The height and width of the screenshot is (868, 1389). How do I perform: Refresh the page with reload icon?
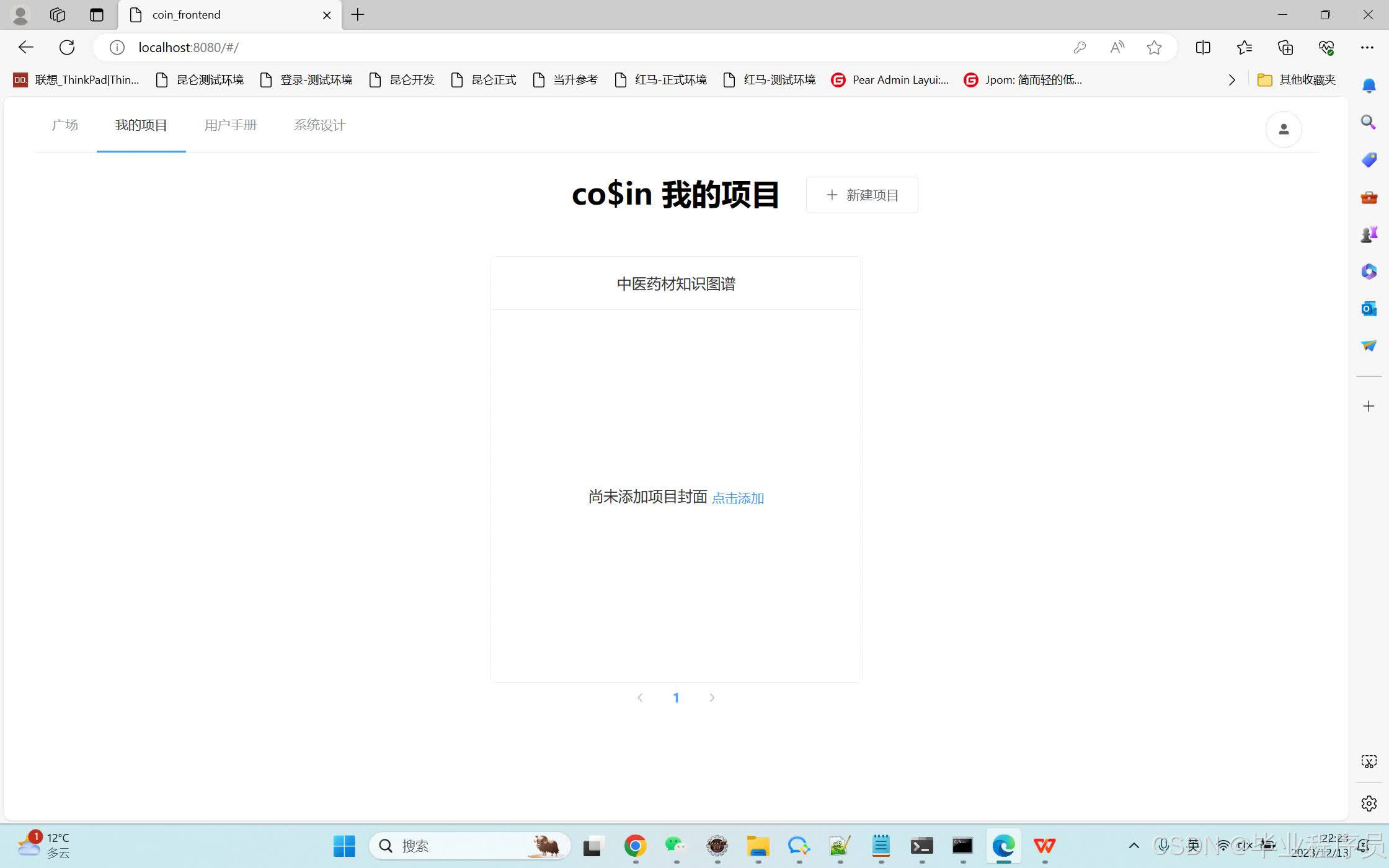[67, 47]
